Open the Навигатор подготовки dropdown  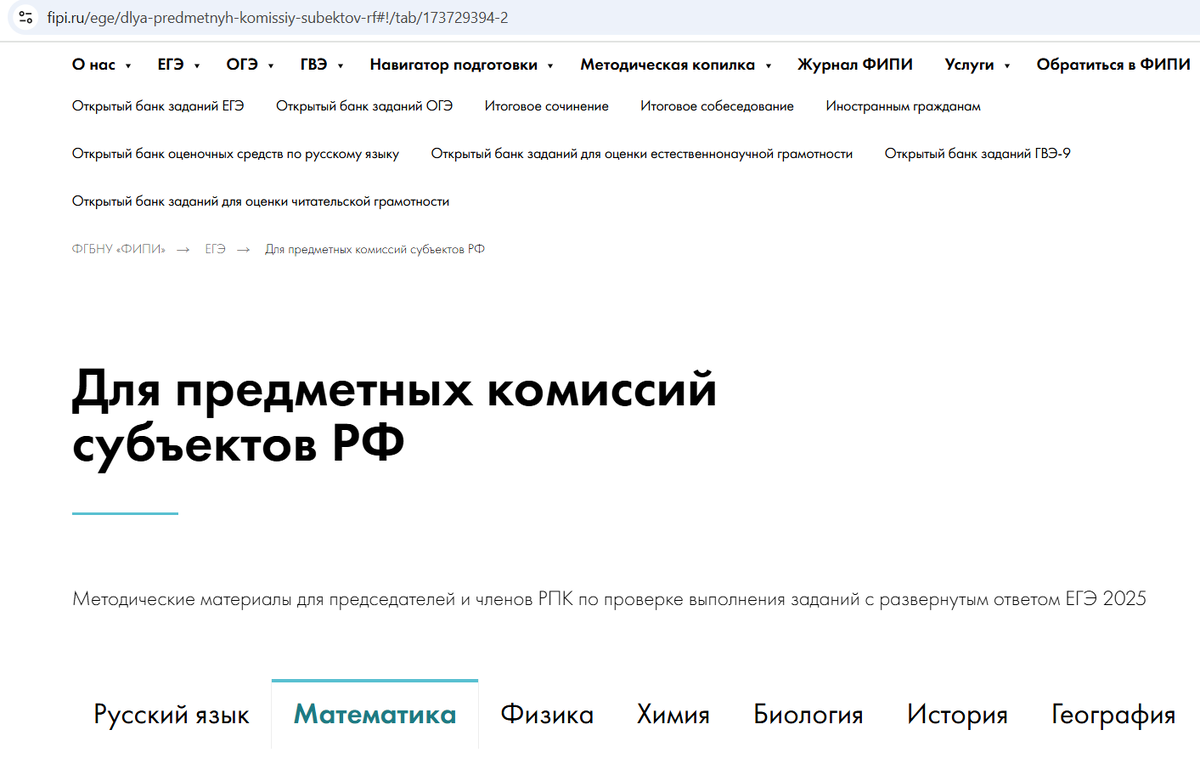pos(455,64)
